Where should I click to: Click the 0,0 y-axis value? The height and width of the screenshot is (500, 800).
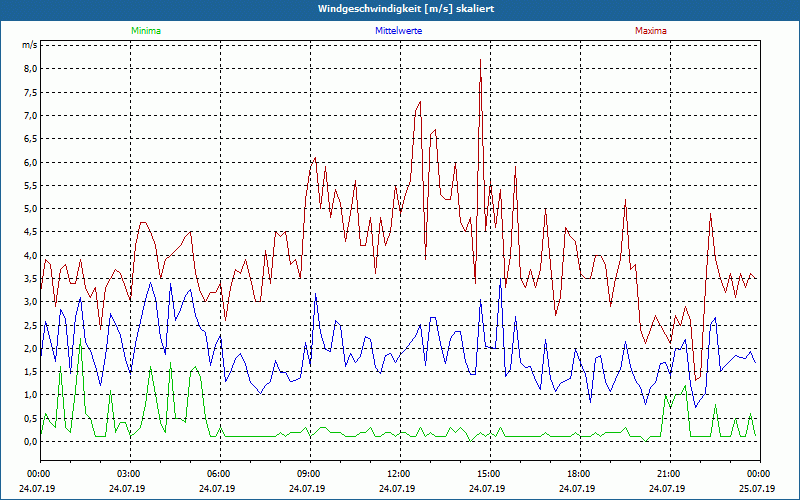31,442
